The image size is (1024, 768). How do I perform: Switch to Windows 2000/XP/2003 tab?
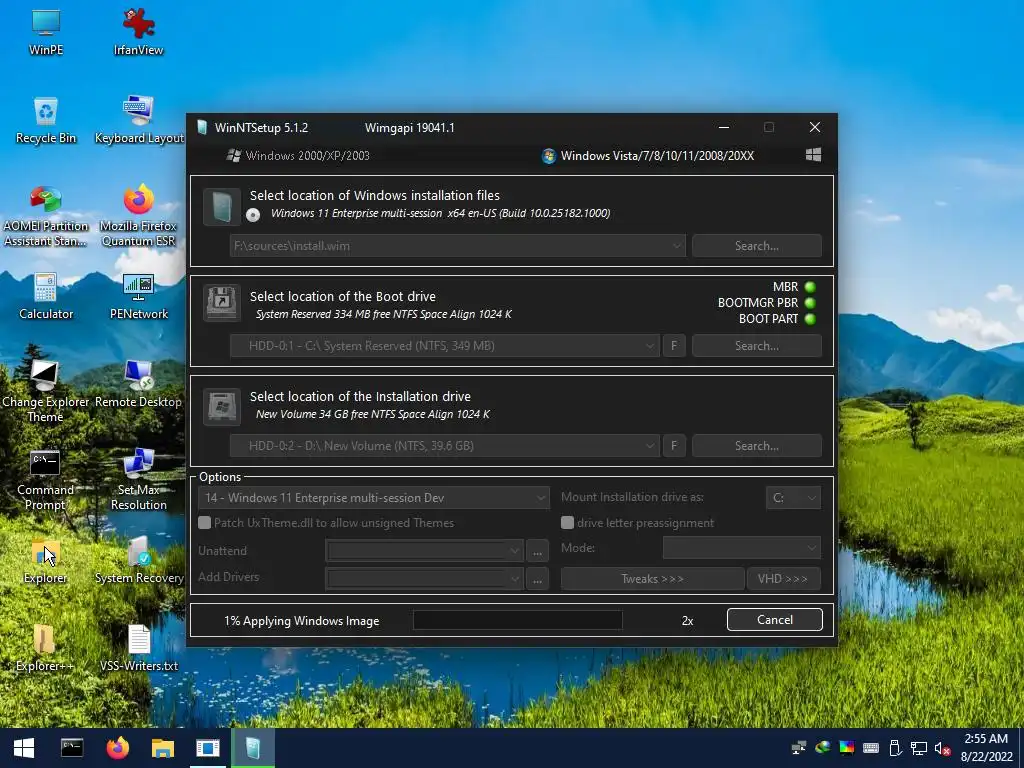(298, 155)
